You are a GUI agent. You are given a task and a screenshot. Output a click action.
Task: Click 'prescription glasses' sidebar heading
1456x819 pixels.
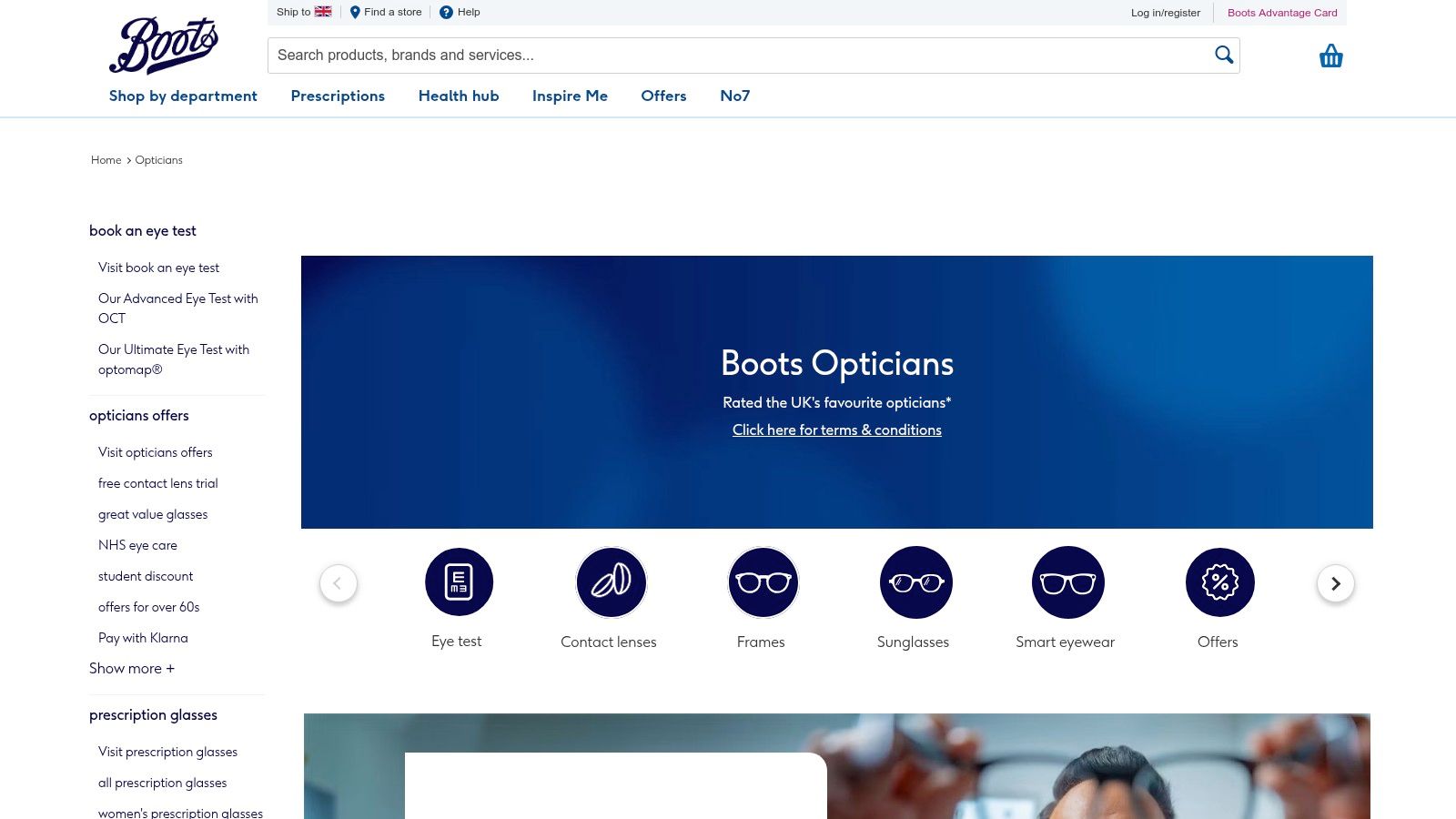point(153,715)
